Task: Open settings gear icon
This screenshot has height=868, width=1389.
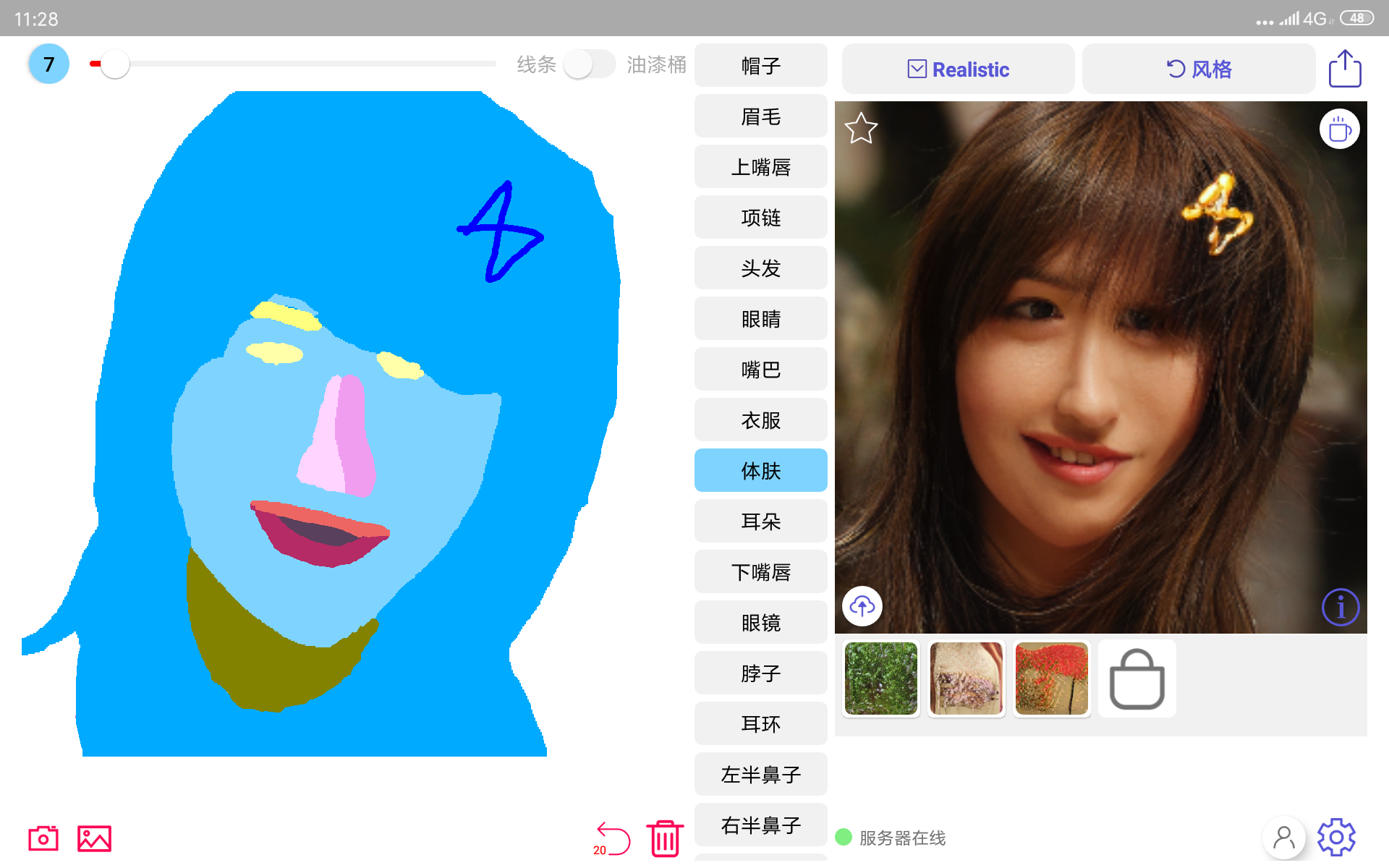Action: click(1336, 838)
